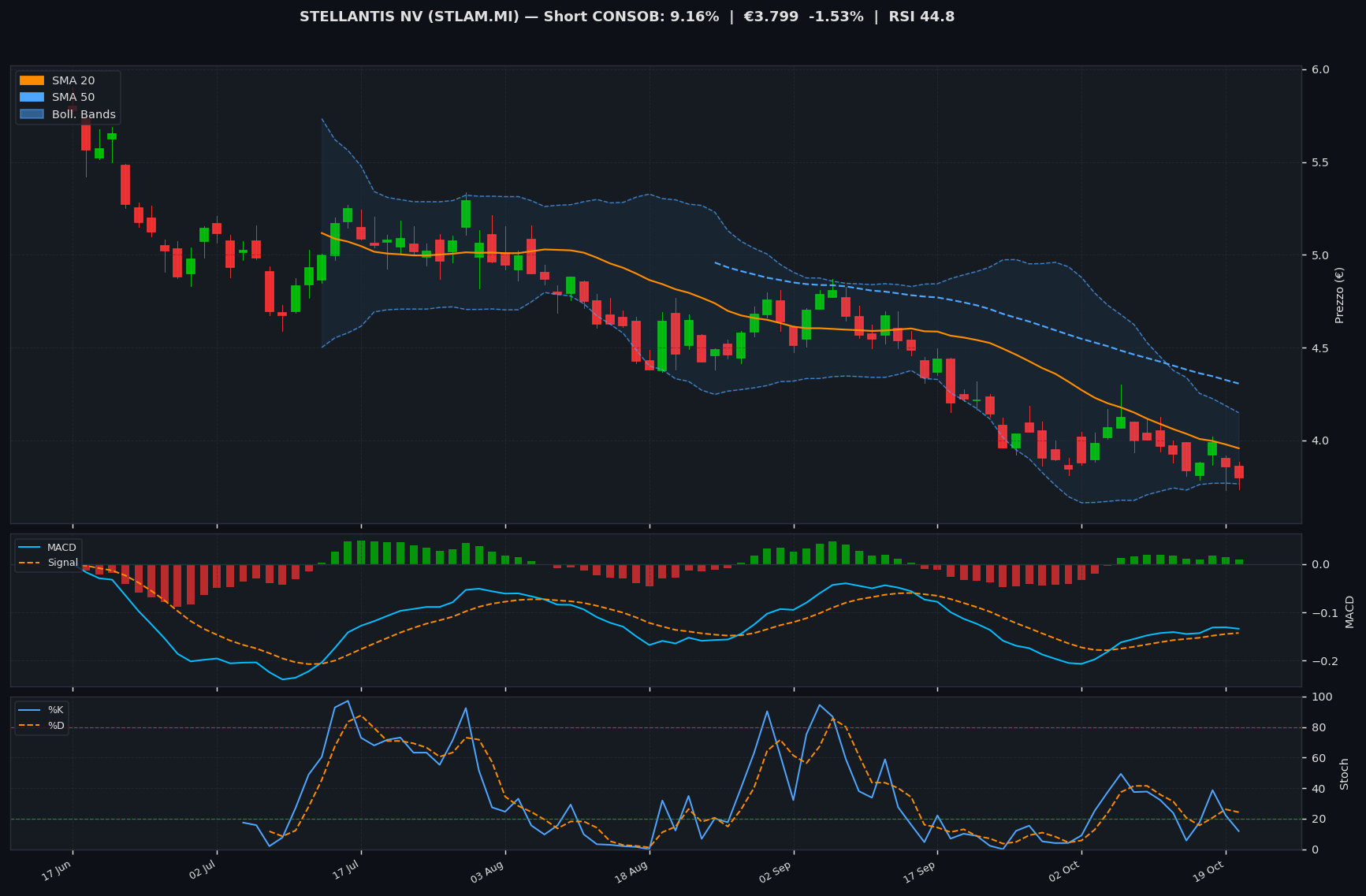Click the Prezzo (€) axis label
Viewport: 1366px width, 896px height.
click(1339, 296)
